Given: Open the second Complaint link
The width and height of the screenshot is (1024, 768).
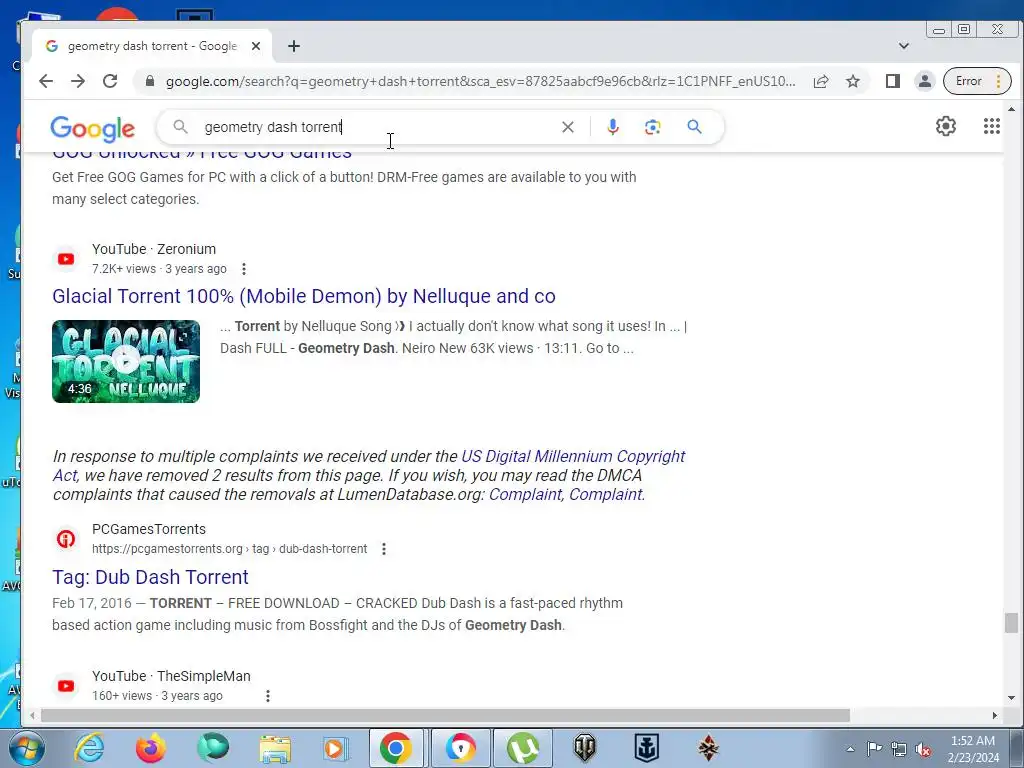Looking at the screenshot, I should (x=605, y=494).
